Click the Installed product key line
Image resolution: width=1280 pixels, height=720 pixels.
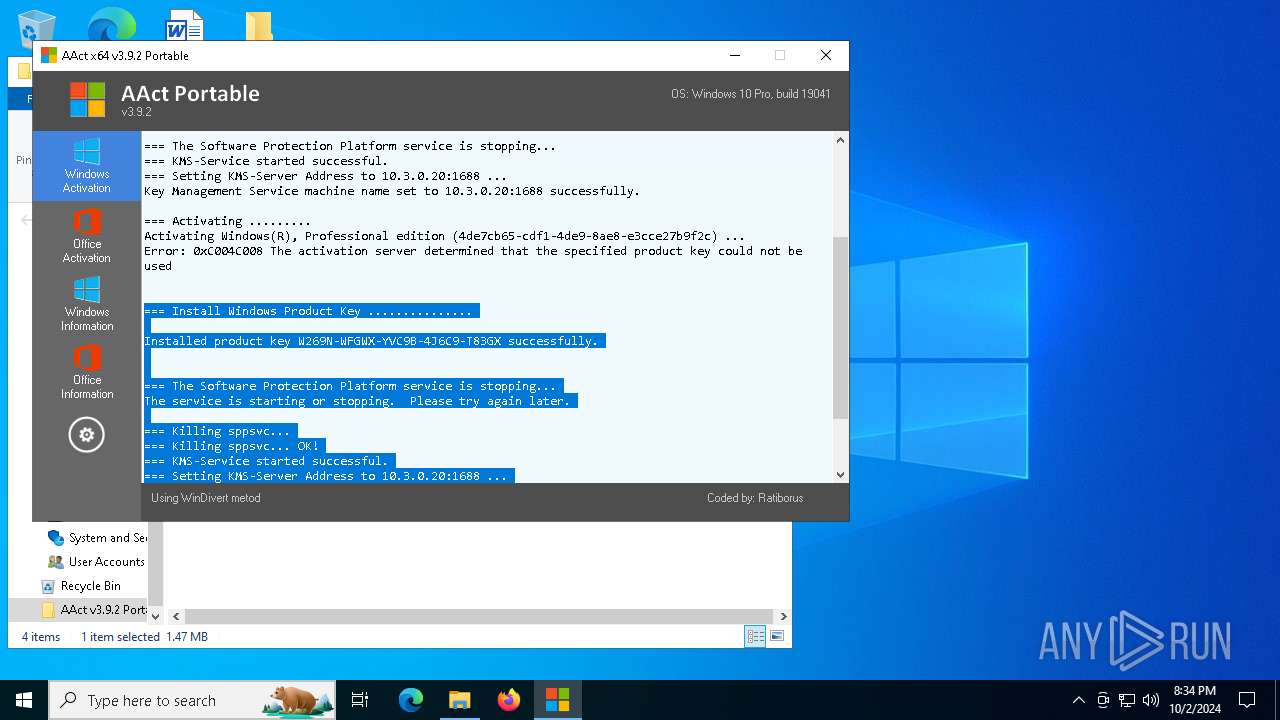click(371, 341)
